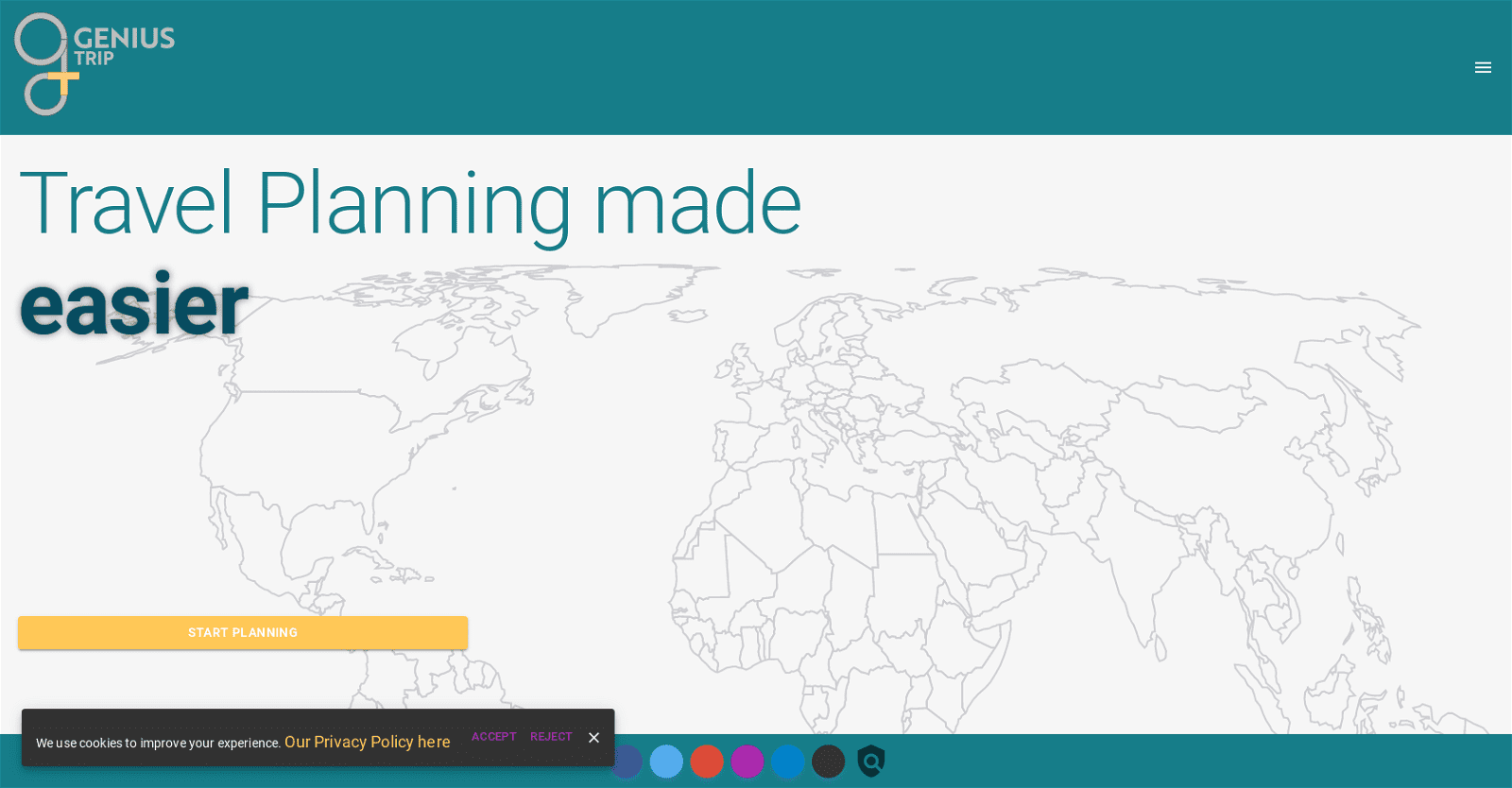Dismiss the cookie banner with the X
Viewport: 1512px width, 788px height.
(593, 738)
